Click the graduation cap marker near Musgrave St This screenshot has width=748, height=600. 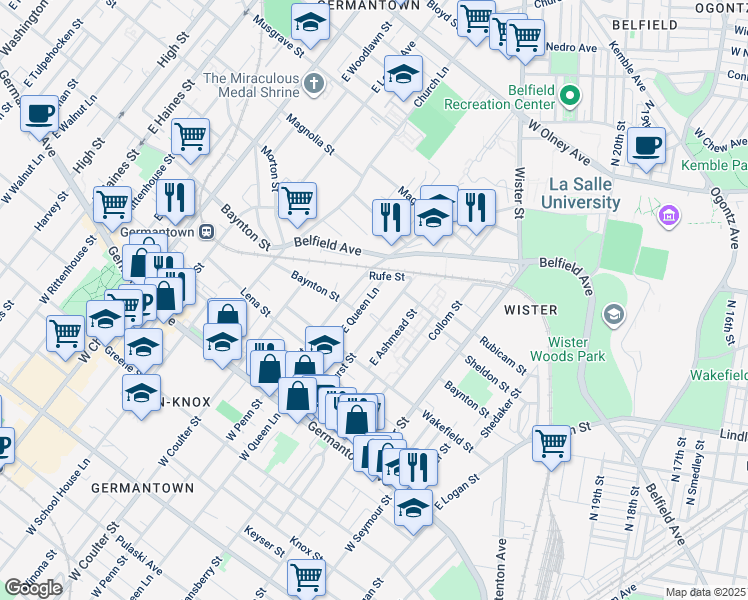311,25
